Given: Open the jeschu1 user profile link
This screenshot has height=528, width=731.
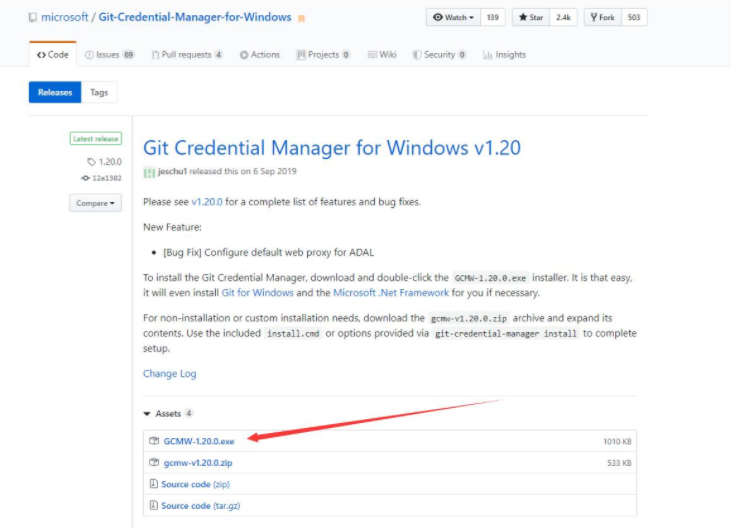Looking at the screenshot, I should (172, 171).
